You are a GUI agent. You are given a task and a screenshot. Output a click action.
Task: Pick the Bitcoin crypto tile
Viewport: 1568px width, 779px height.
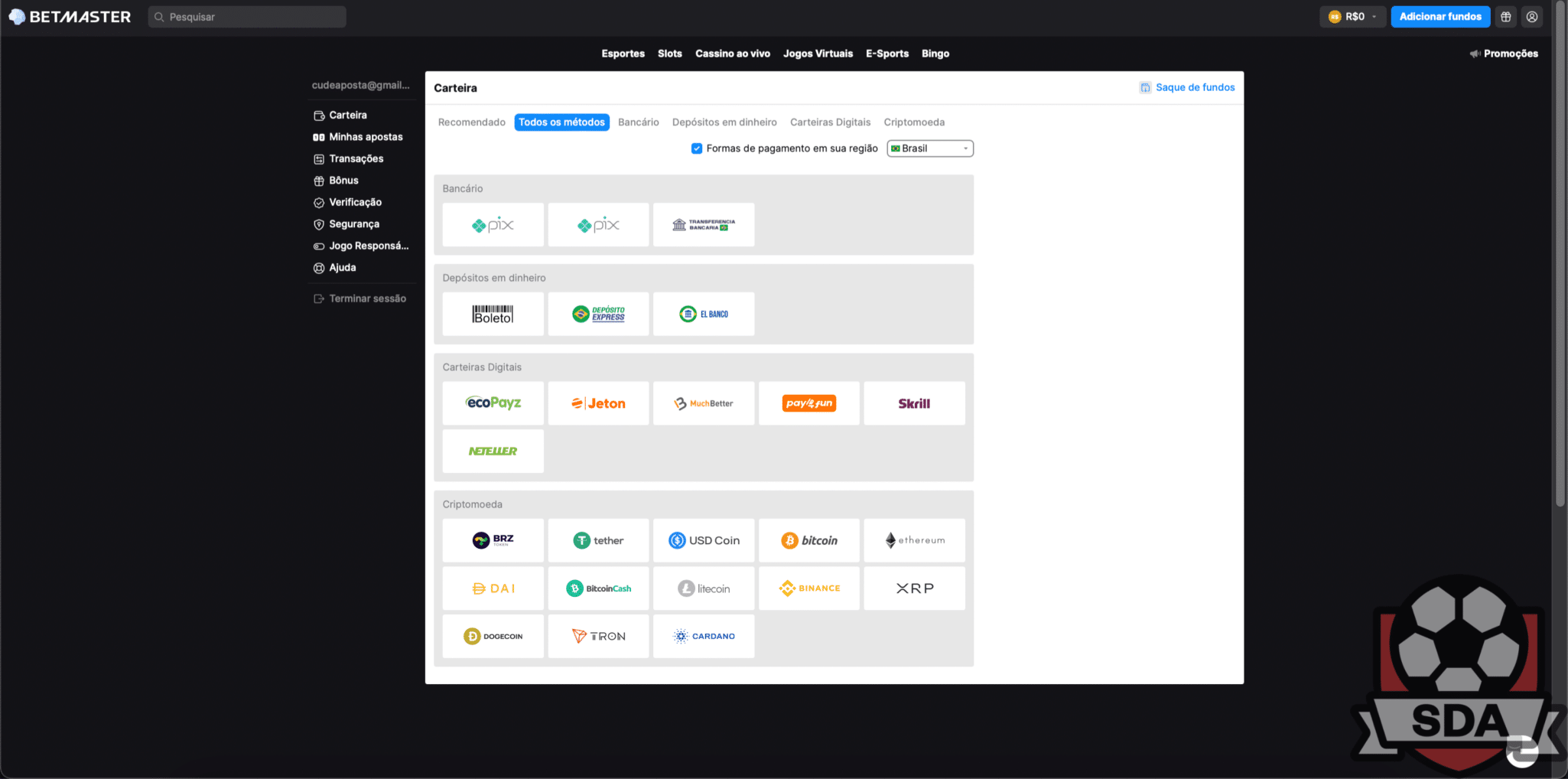(809, 540)
